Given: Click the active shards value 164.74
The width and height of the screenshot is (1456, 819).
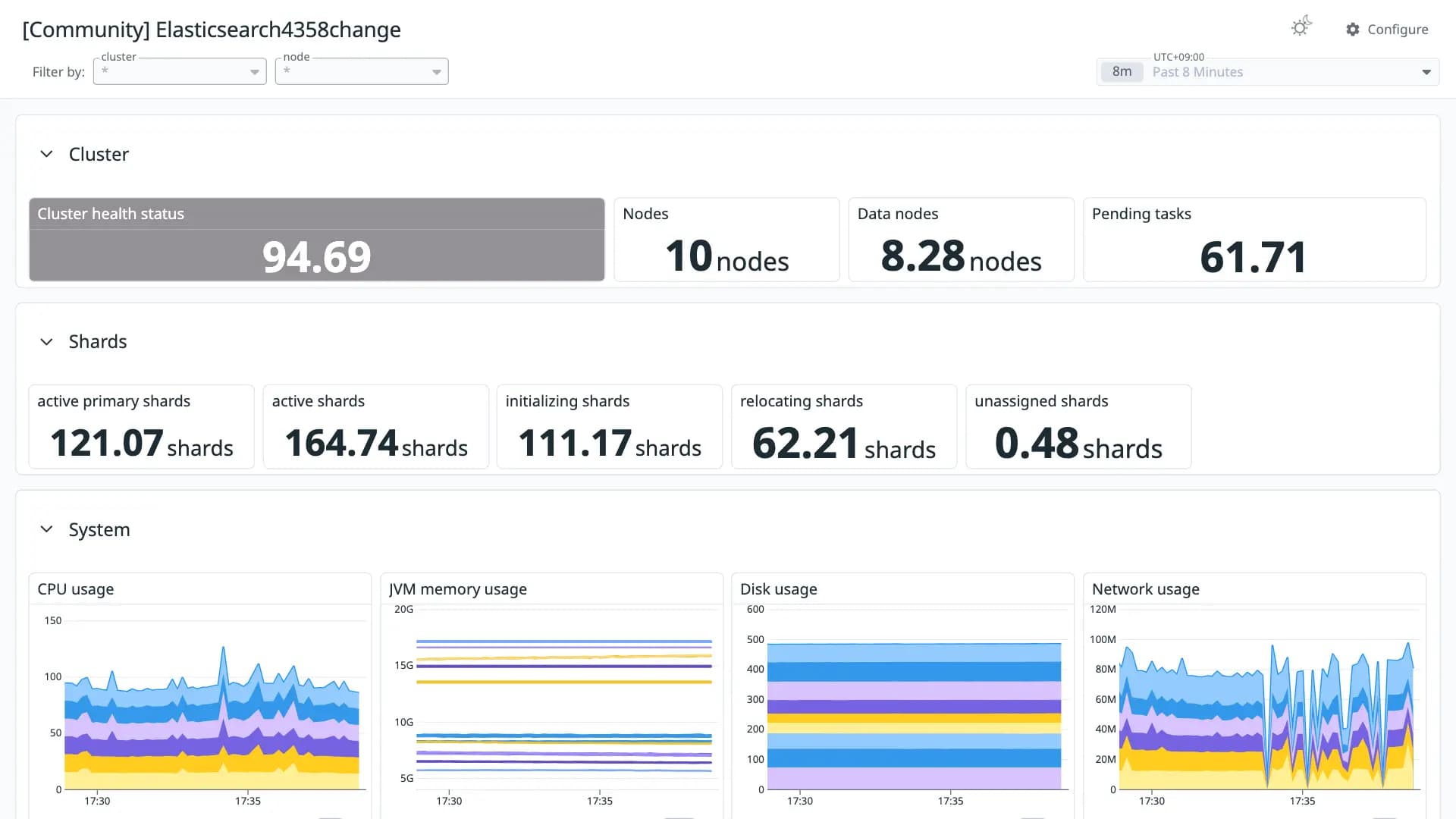Looking at the screenshot, I should 341,443.
